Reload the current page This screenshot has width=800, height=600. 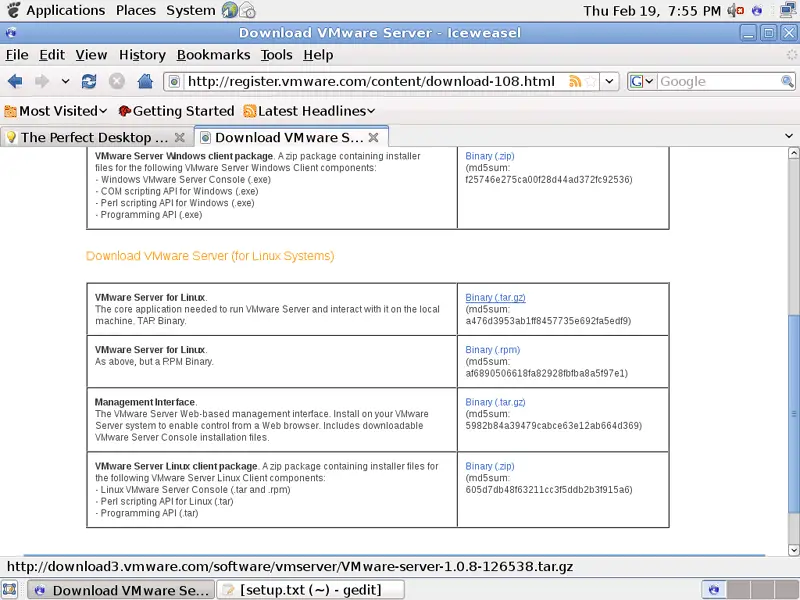89,81
